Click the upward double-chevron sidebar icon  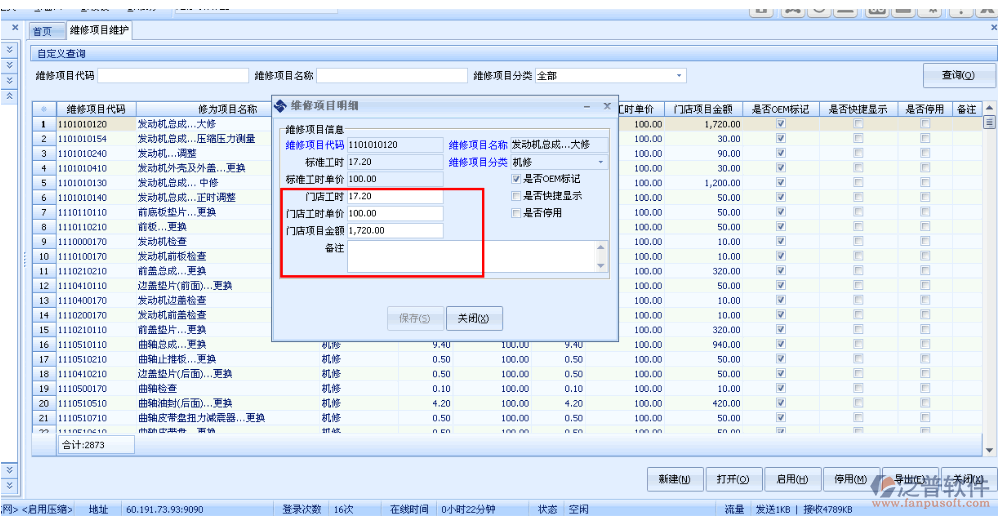[10, 95]
